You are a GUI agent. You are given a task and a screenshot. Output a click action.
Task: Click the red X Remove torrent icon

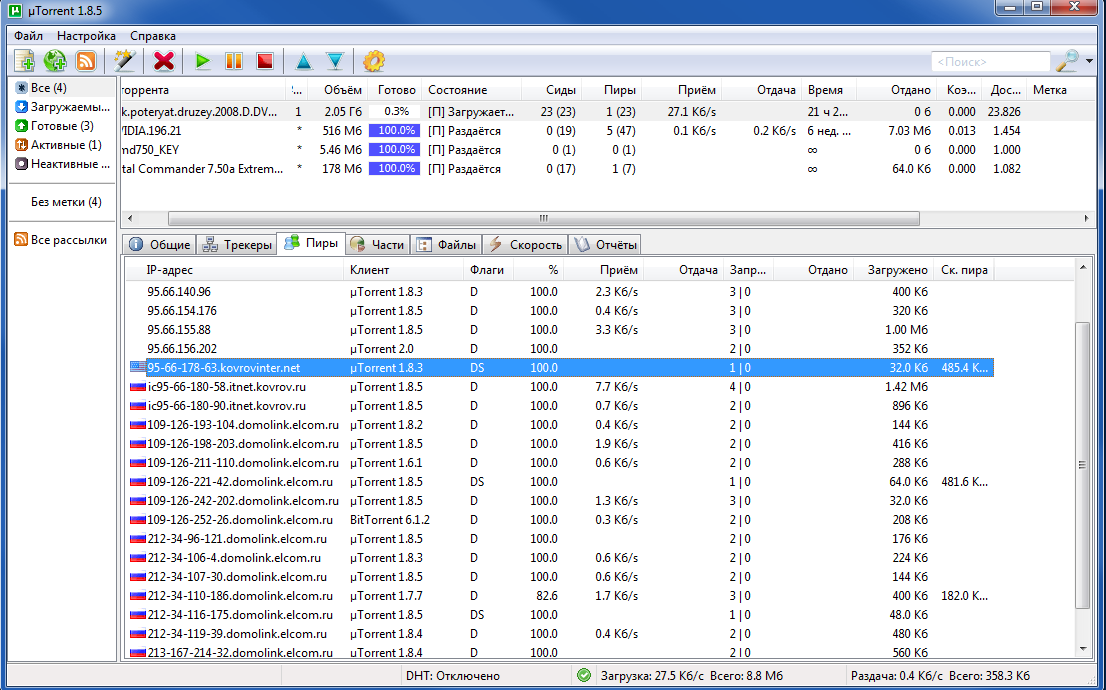[x=164, y=61]
